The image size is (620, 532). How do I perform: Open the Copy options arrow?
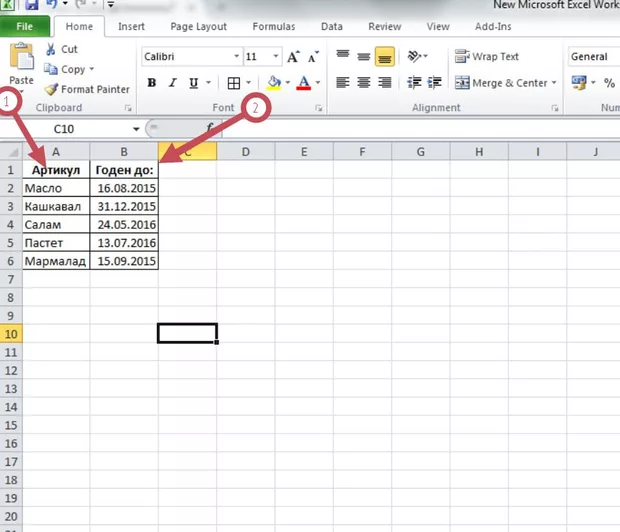point(91,69)
